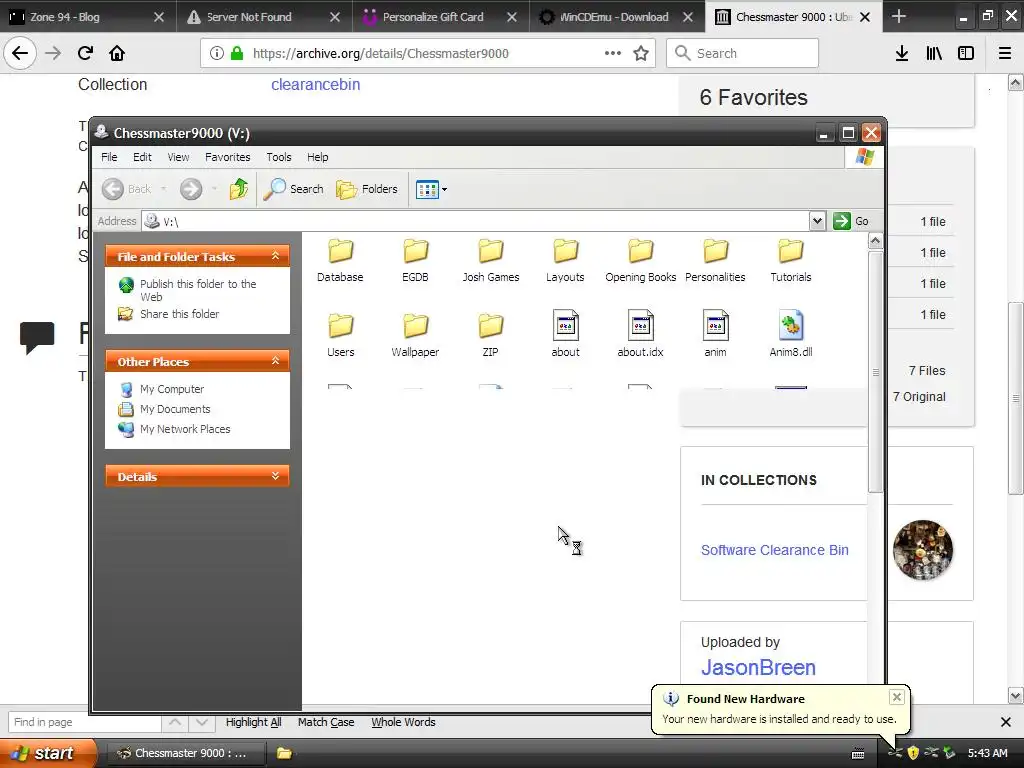This screenshot has width=1024, height=768.
Task: Open the page actions ellipsis menu
Action: pyautogui.click(x=613, y=53)
